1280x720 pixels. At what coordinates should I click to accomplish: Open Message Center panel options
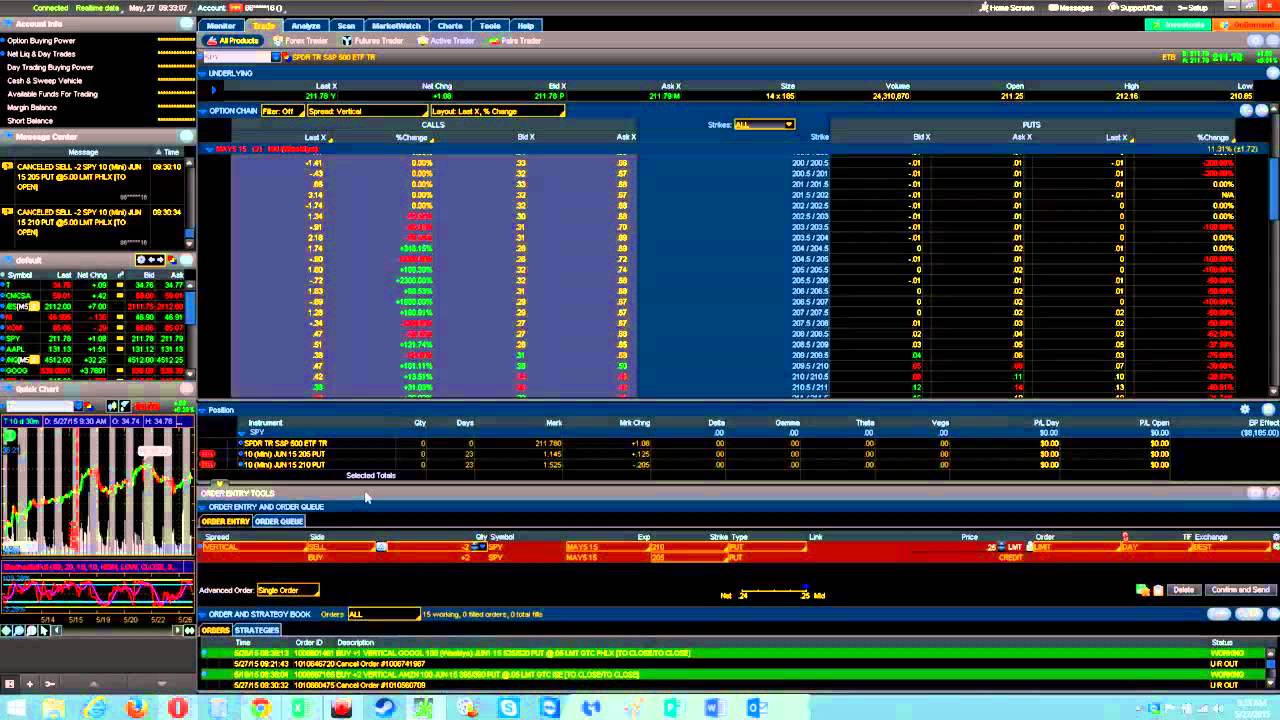click(187, 137)
